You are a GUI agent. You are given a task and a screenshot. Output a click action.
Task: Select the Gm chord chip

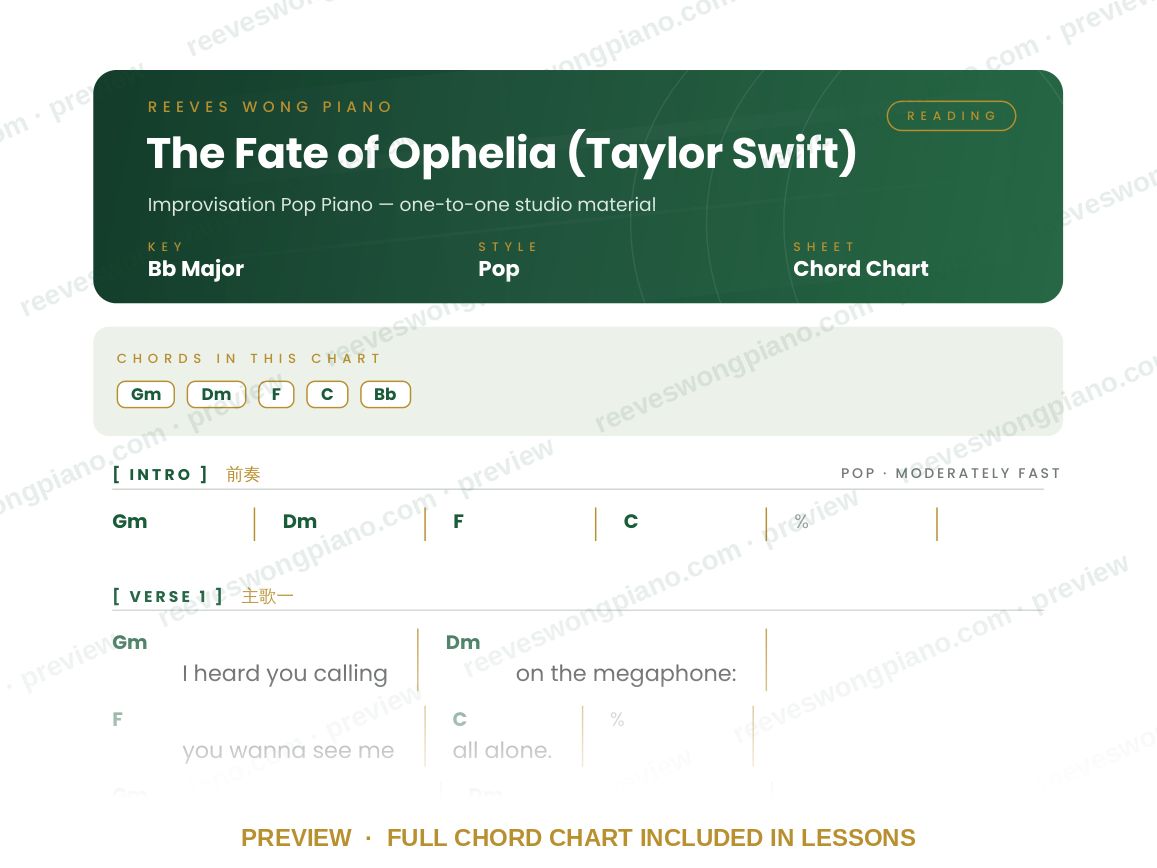click(145, 394)
